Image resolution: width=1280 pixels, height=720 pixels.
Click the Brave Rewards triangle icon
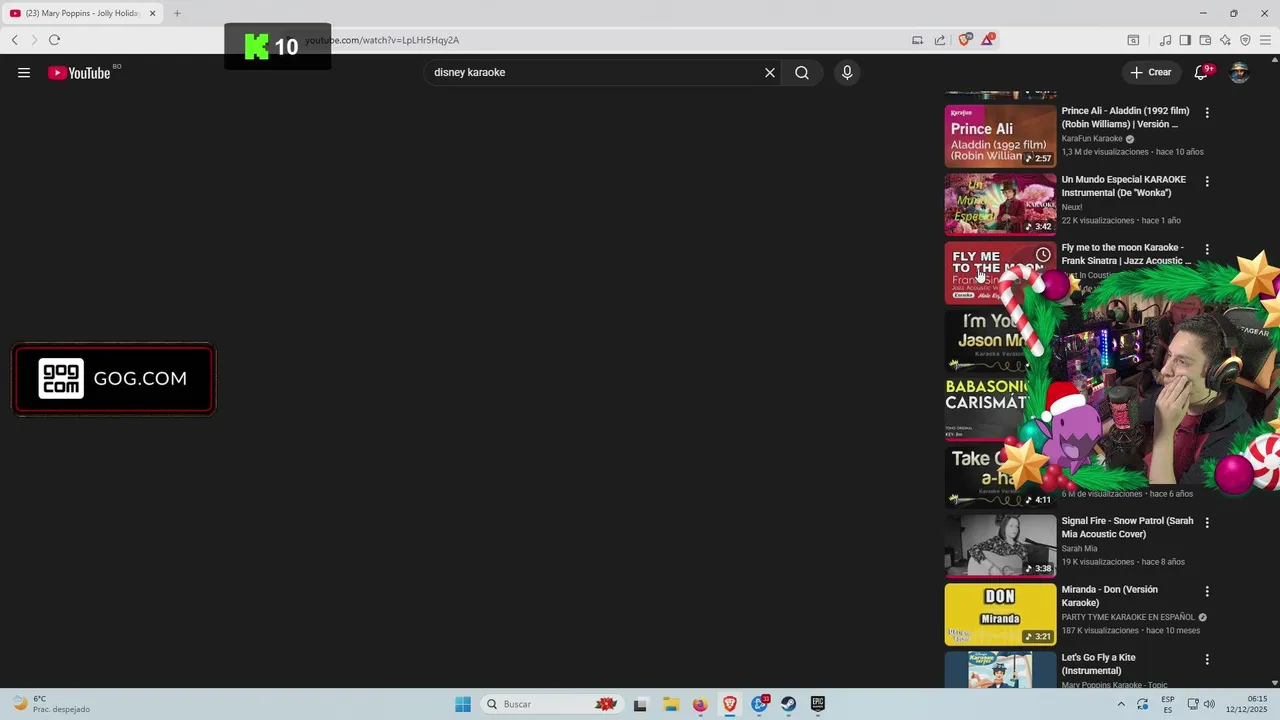click(988, 39)
